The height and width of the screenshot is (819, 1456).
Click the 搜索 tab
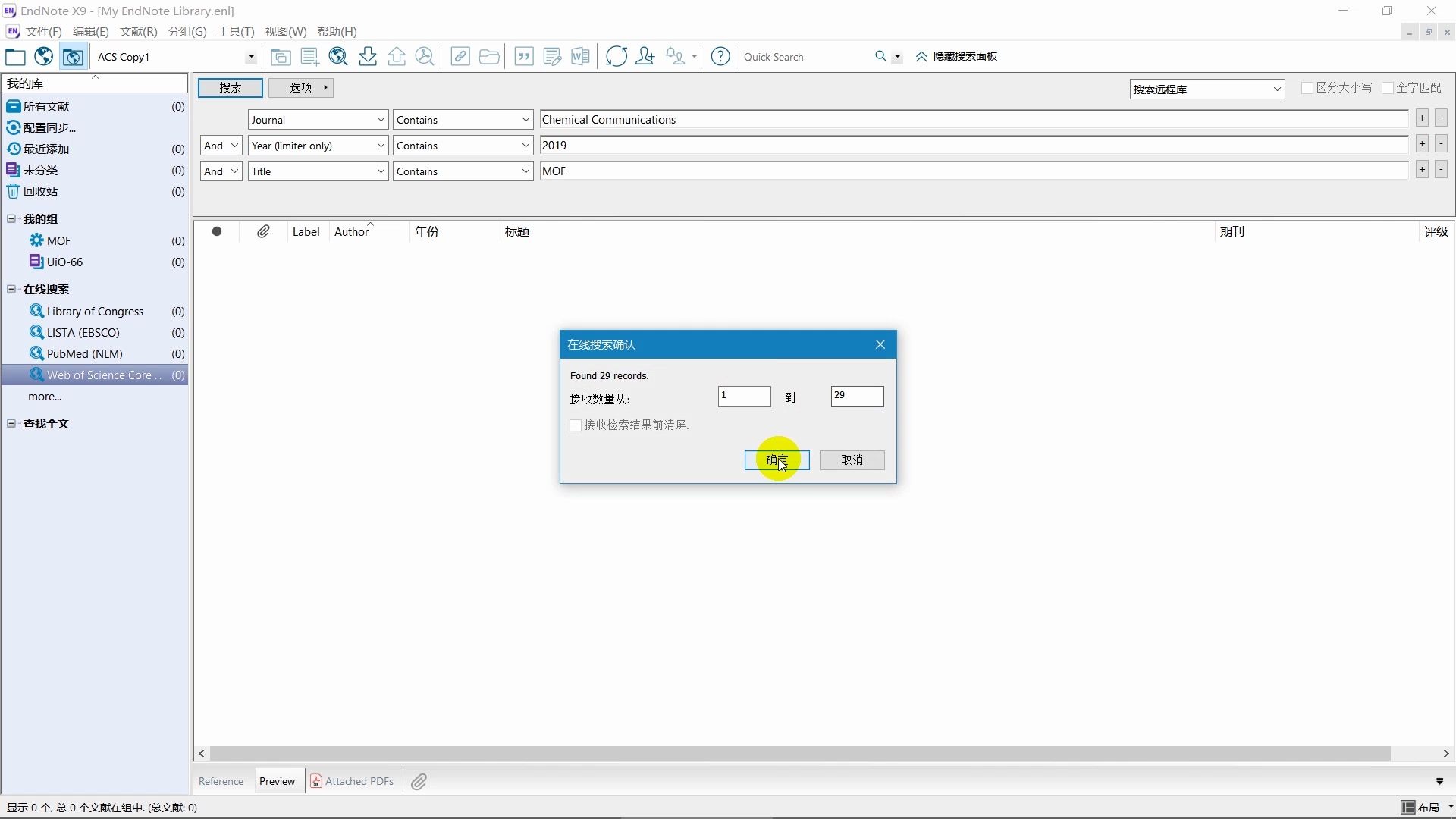(230, 87)
